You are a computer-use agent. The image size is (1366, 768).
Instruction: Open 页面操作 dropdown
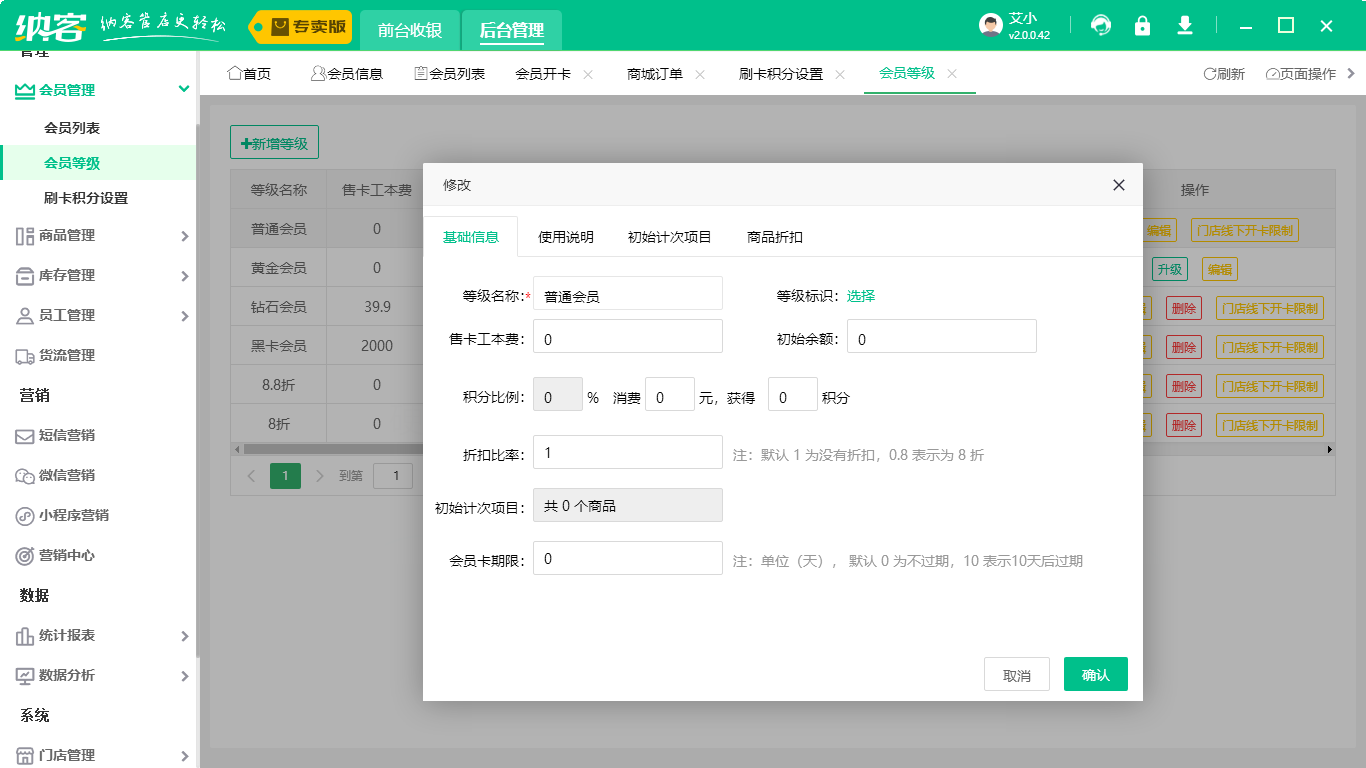[1302, 74]
